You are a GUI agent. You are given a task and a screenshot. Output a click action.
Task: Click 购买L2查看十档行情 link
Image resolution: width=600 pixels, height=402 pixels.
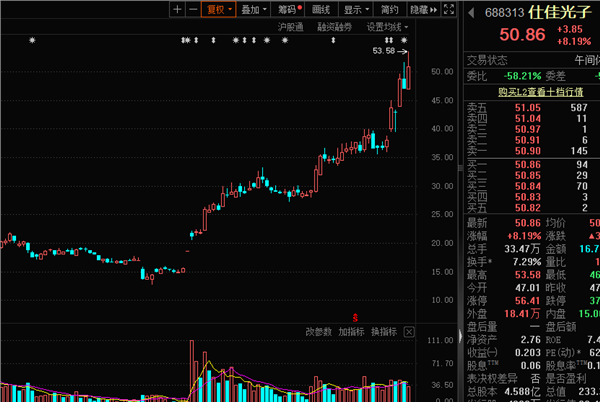[x=540, y=92]
